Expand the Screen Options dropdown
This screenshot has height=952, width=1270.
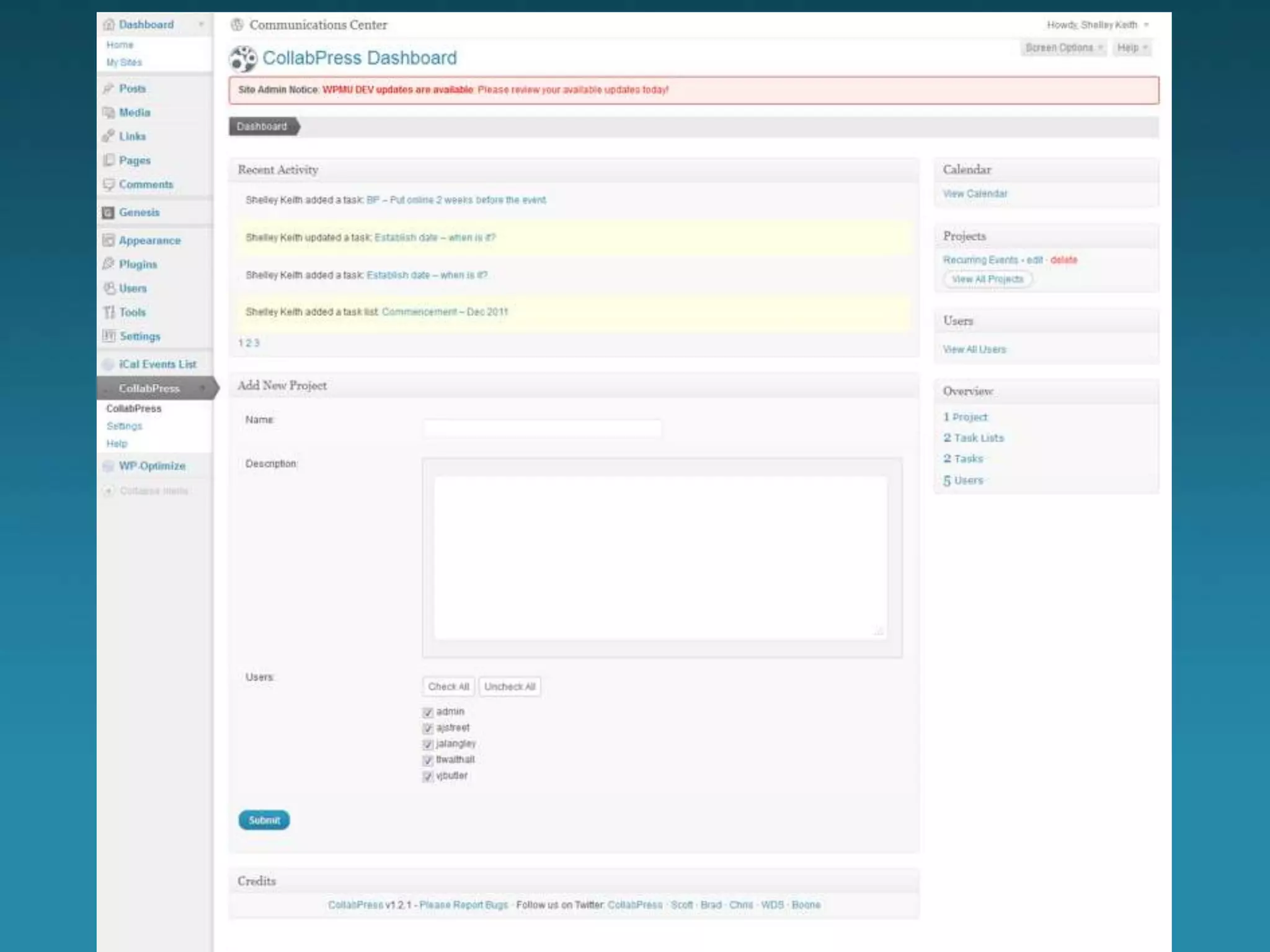point(1064,48)
